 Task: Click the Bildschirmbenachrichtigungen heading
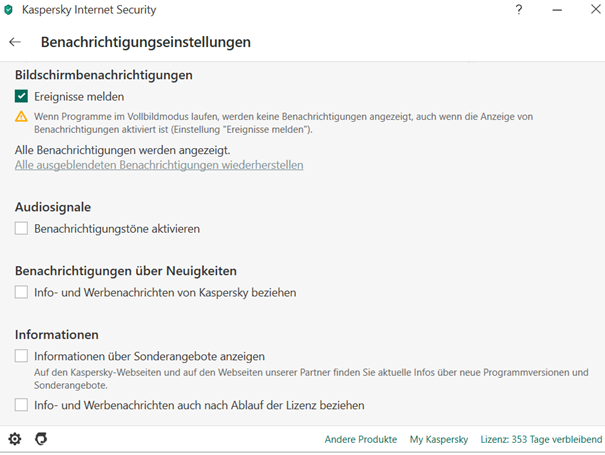pos(104,75)
